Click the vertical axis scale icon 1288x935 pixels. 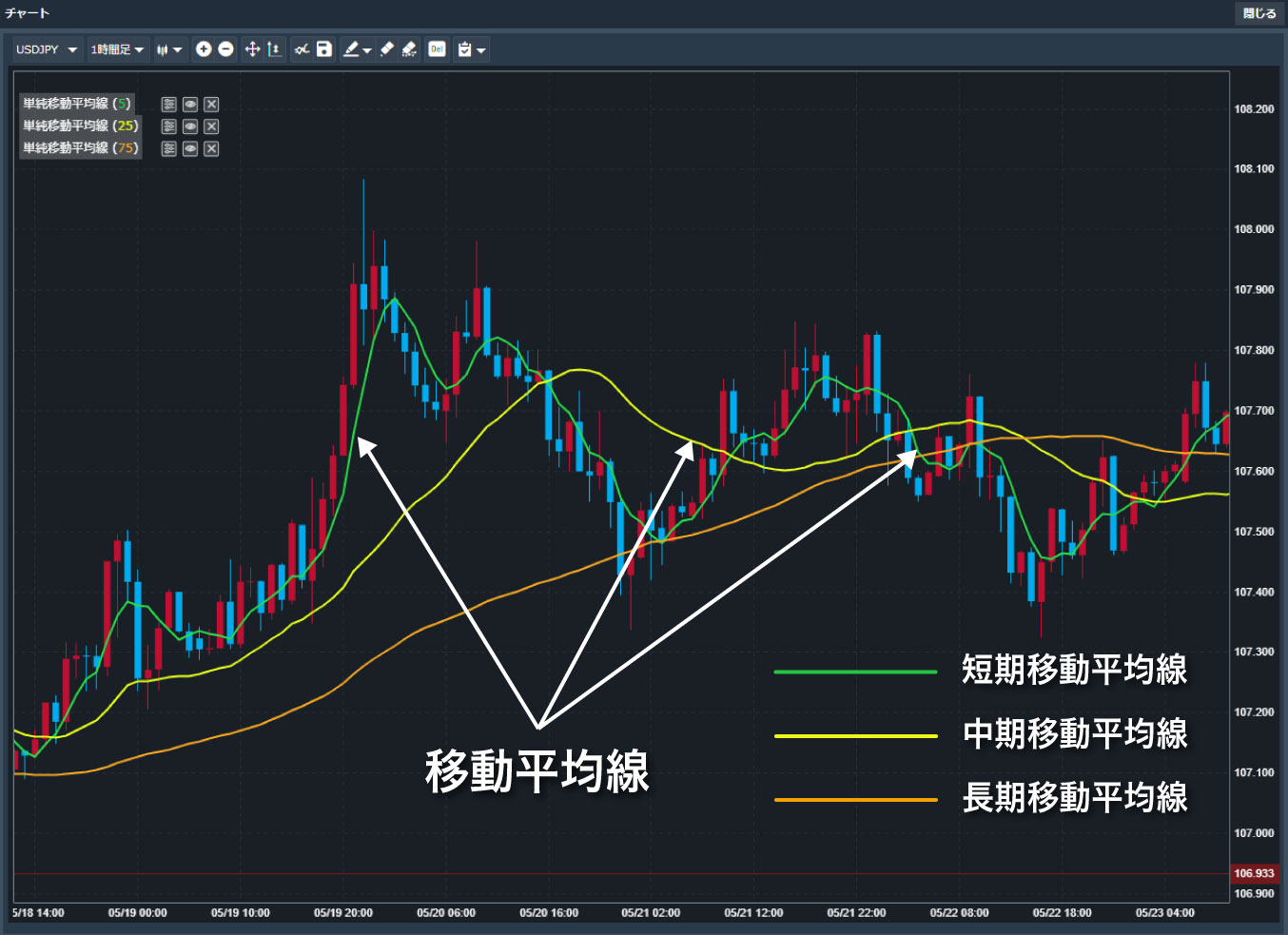(x=274, y=49)
